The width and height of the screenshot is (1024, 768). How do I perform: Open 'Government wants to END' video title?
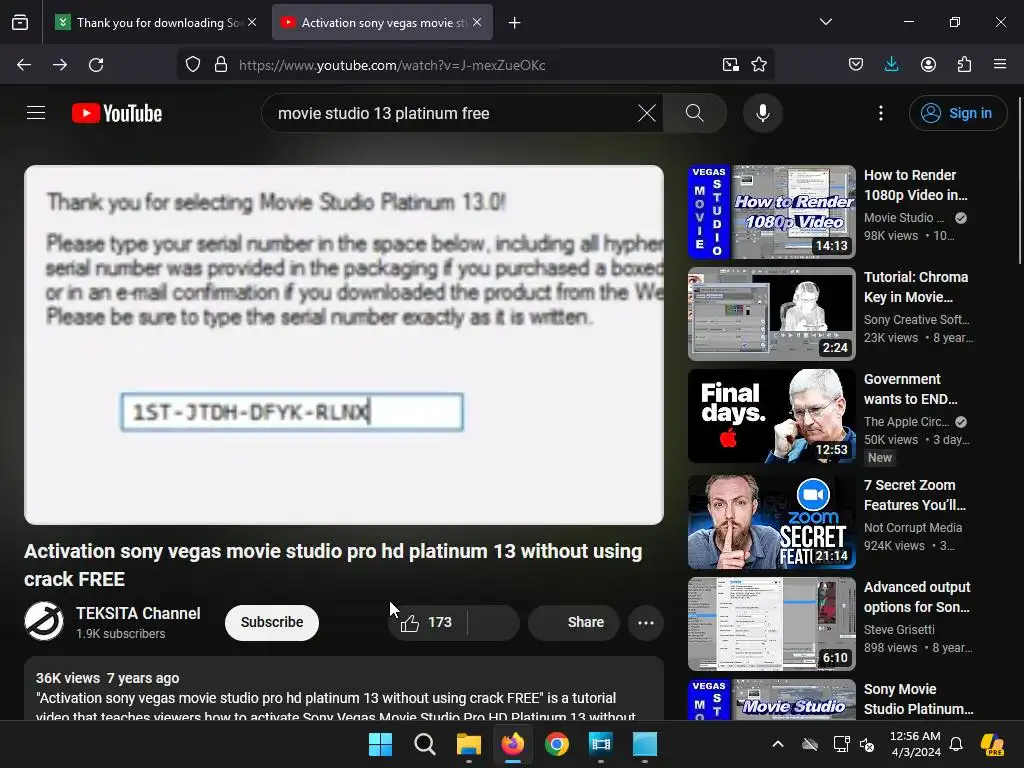[910, 389]
